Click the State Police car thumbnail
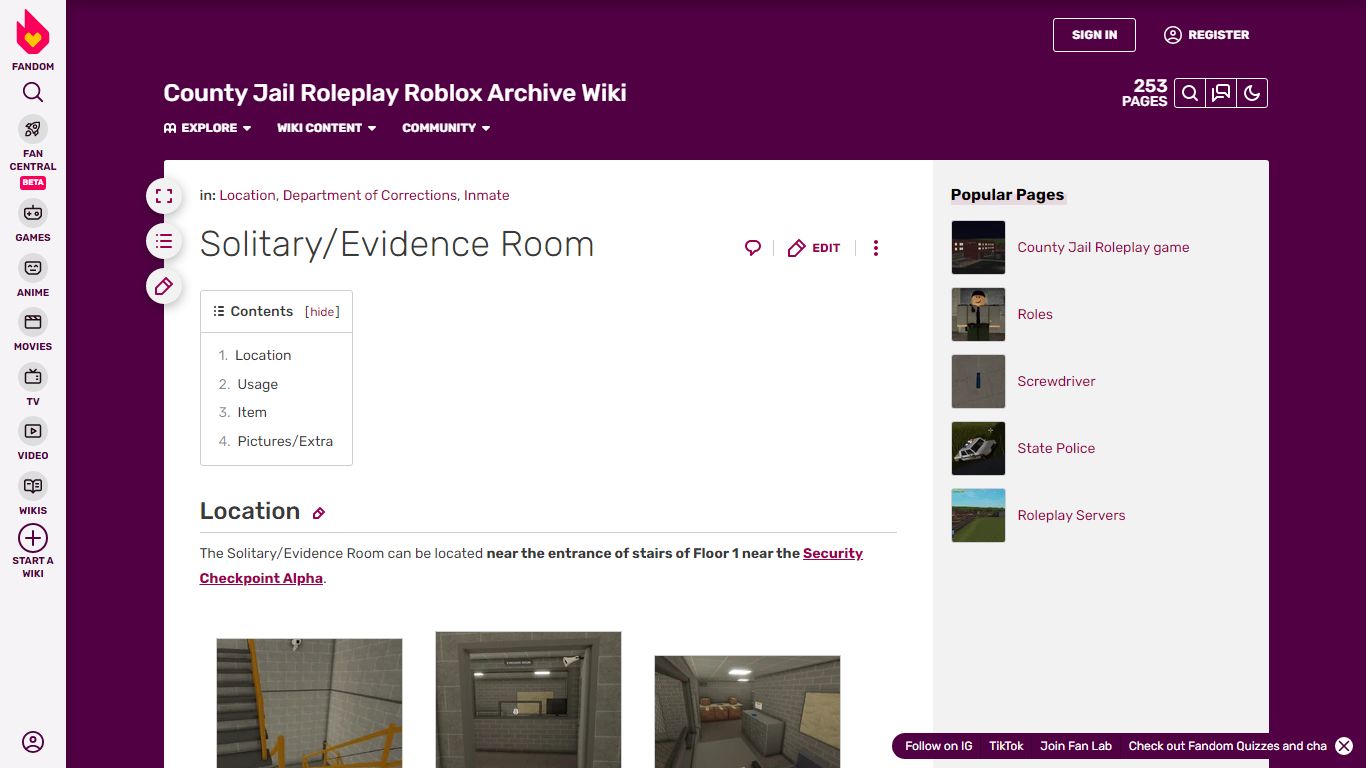This screenshot has height=768, width=1366. pyautogui.click(x=978, y=448)
